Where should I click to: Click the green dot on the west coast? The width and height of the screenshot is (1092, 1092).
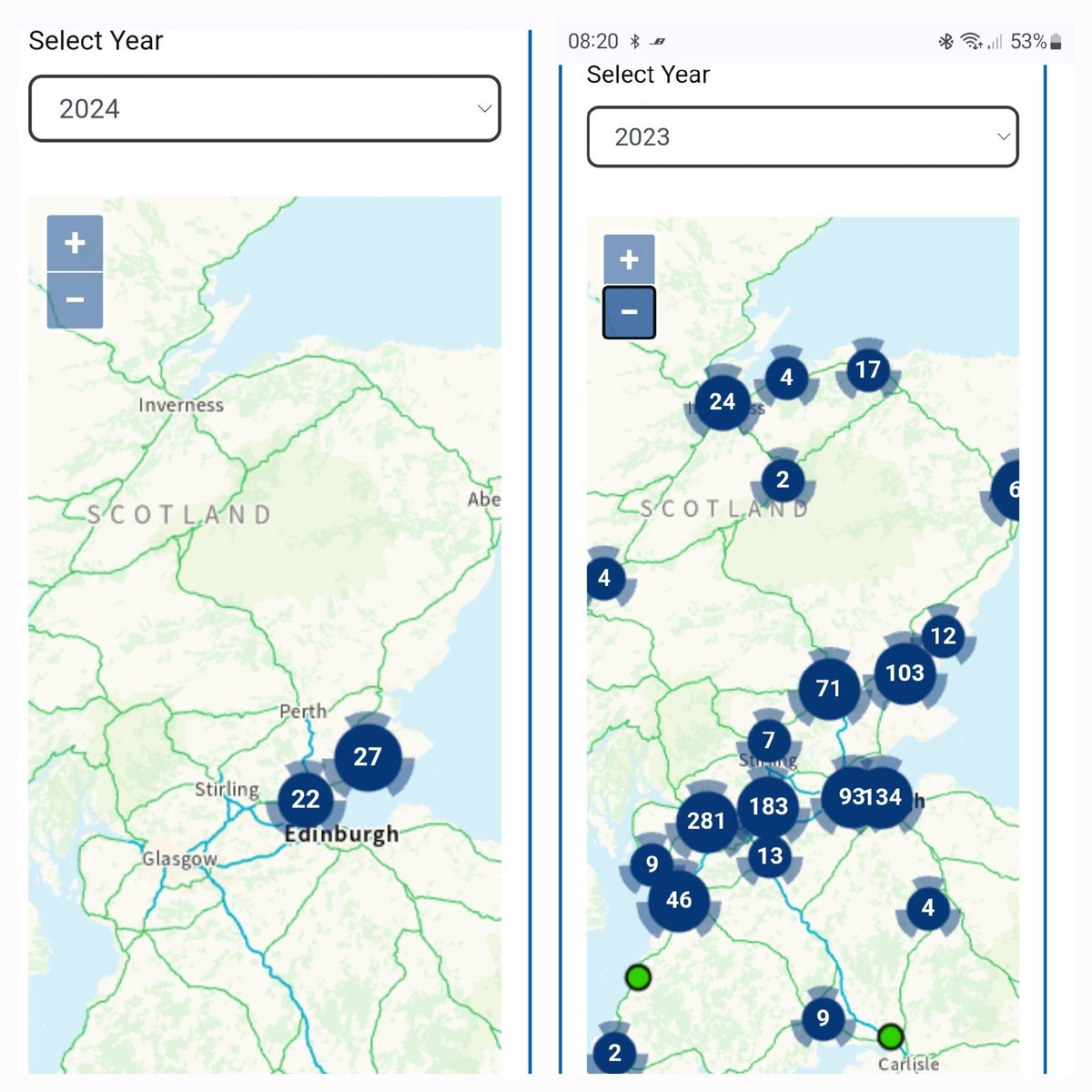point(639,977)
